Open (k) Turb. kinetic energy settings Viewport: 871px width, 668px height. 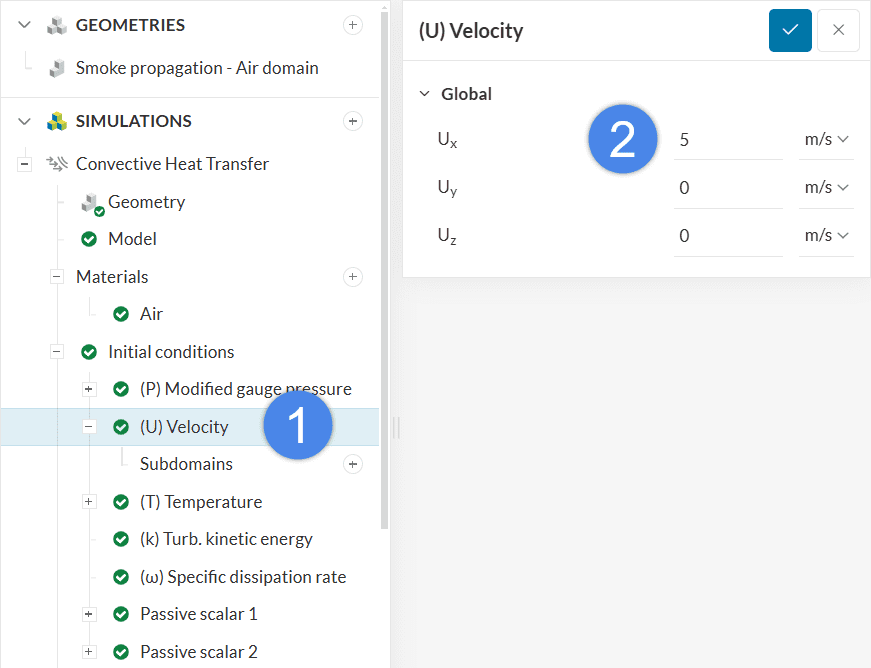(226, 539)
